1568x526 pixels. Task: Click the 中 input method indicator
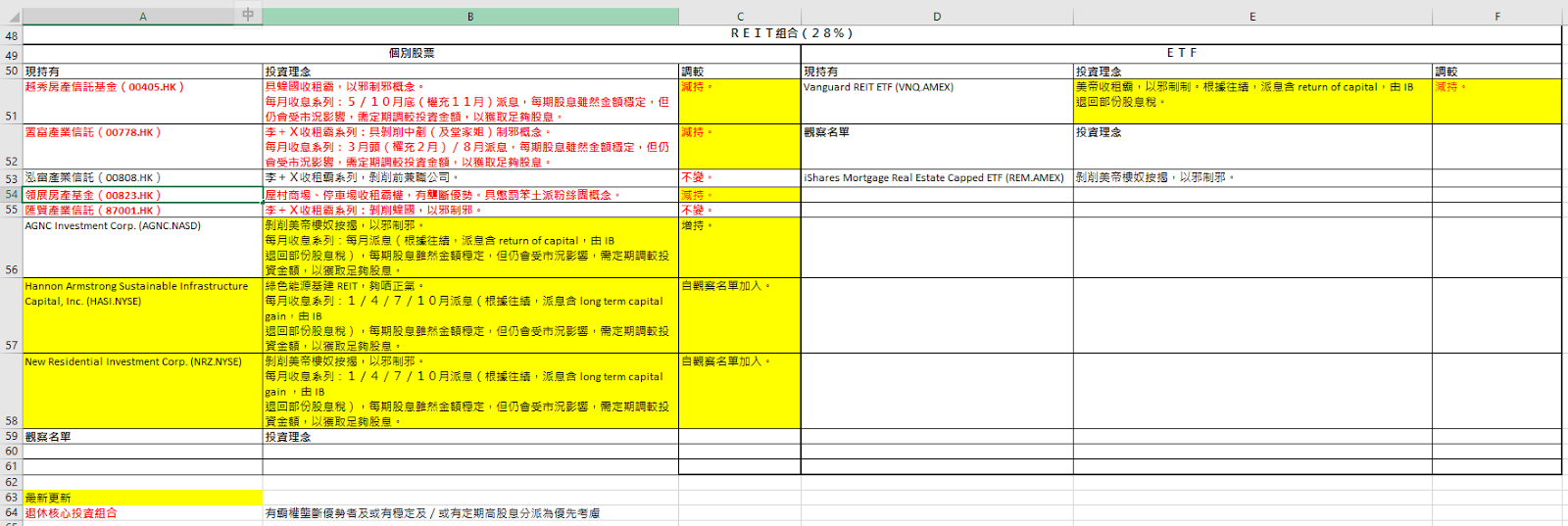[248, 15]
